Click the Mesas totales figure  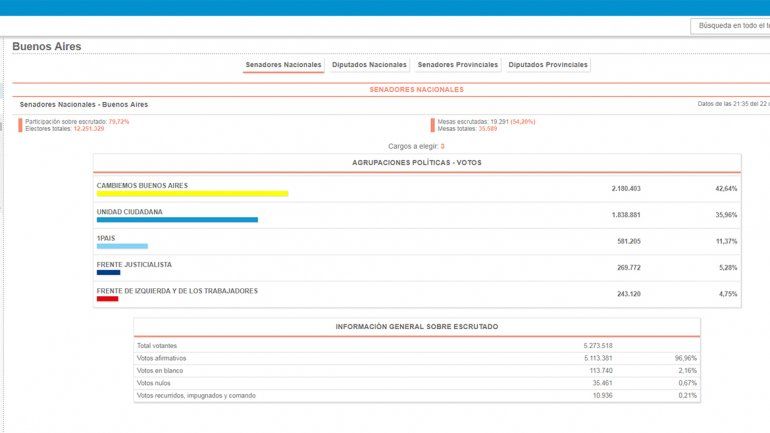tap(488, 129)
